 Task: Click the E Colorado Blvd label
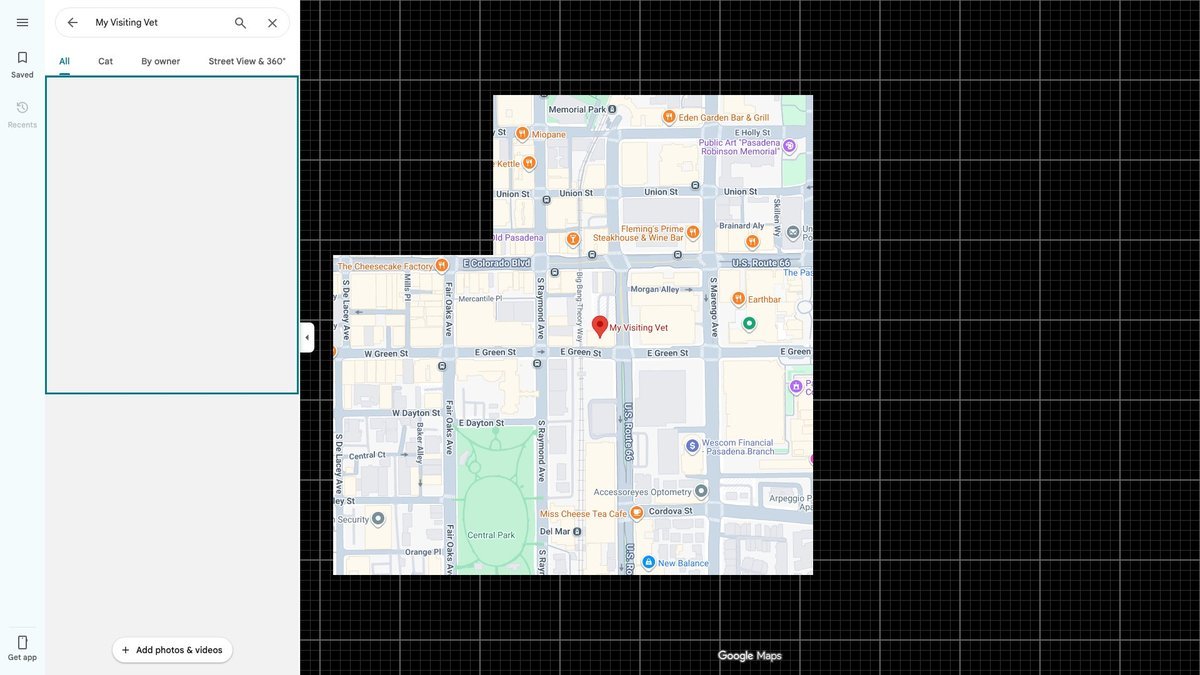point(497,263)
